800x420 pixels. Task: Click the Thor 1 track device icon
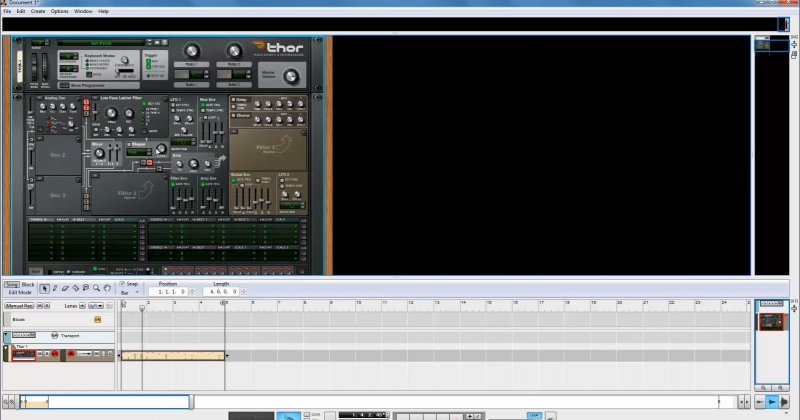pos(24,355)
